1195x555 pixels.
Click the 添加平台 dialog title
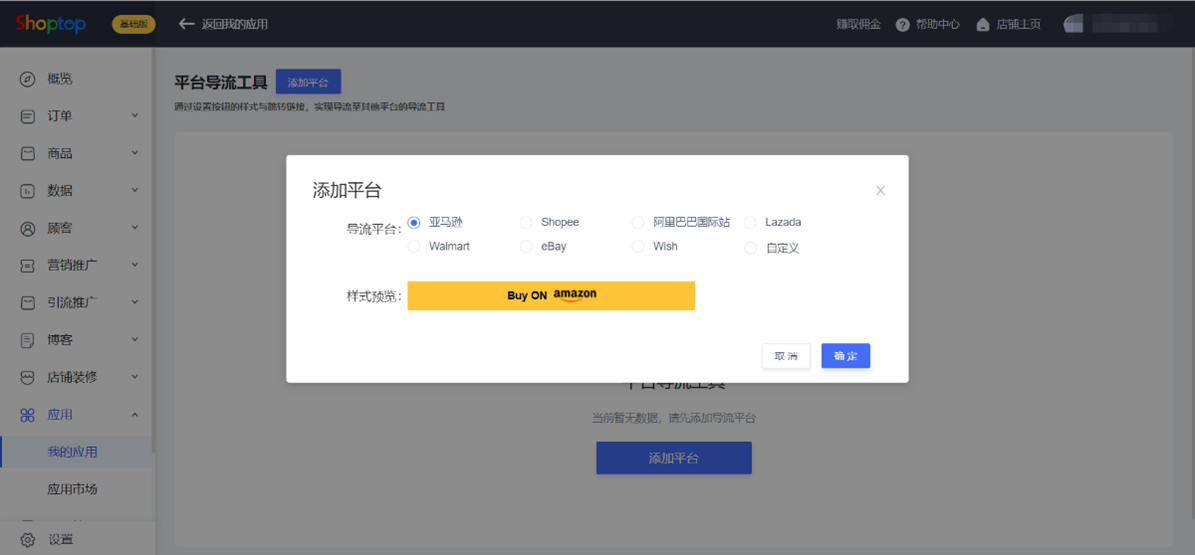point(347,191)
